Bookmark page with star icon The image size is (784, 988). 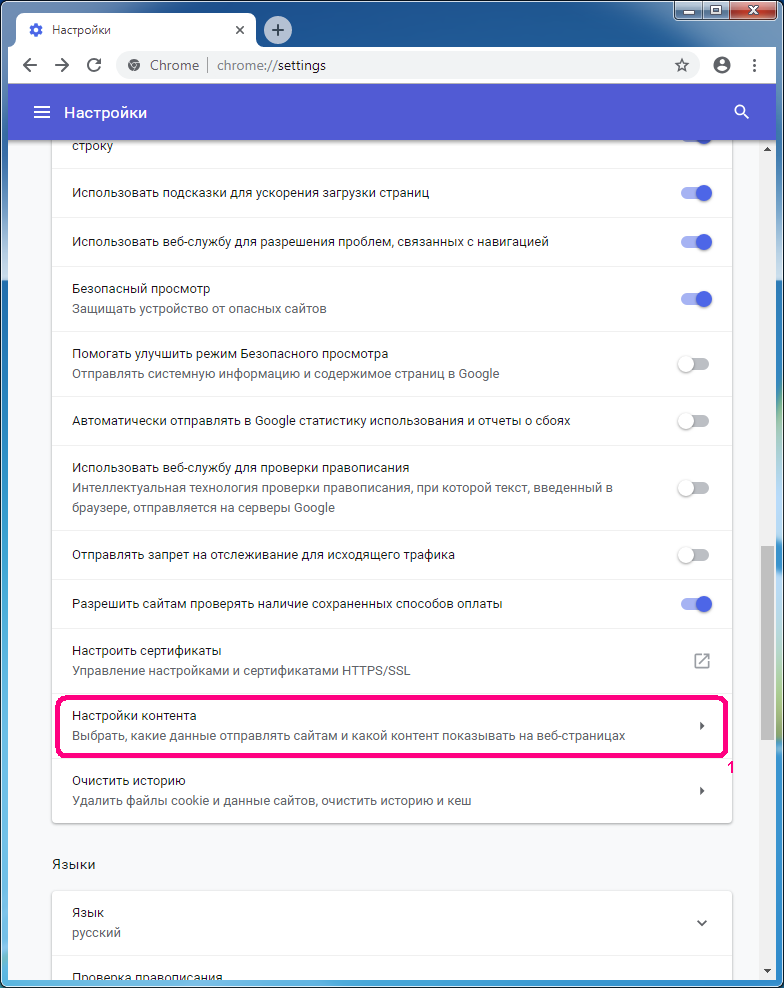(682, 65)
